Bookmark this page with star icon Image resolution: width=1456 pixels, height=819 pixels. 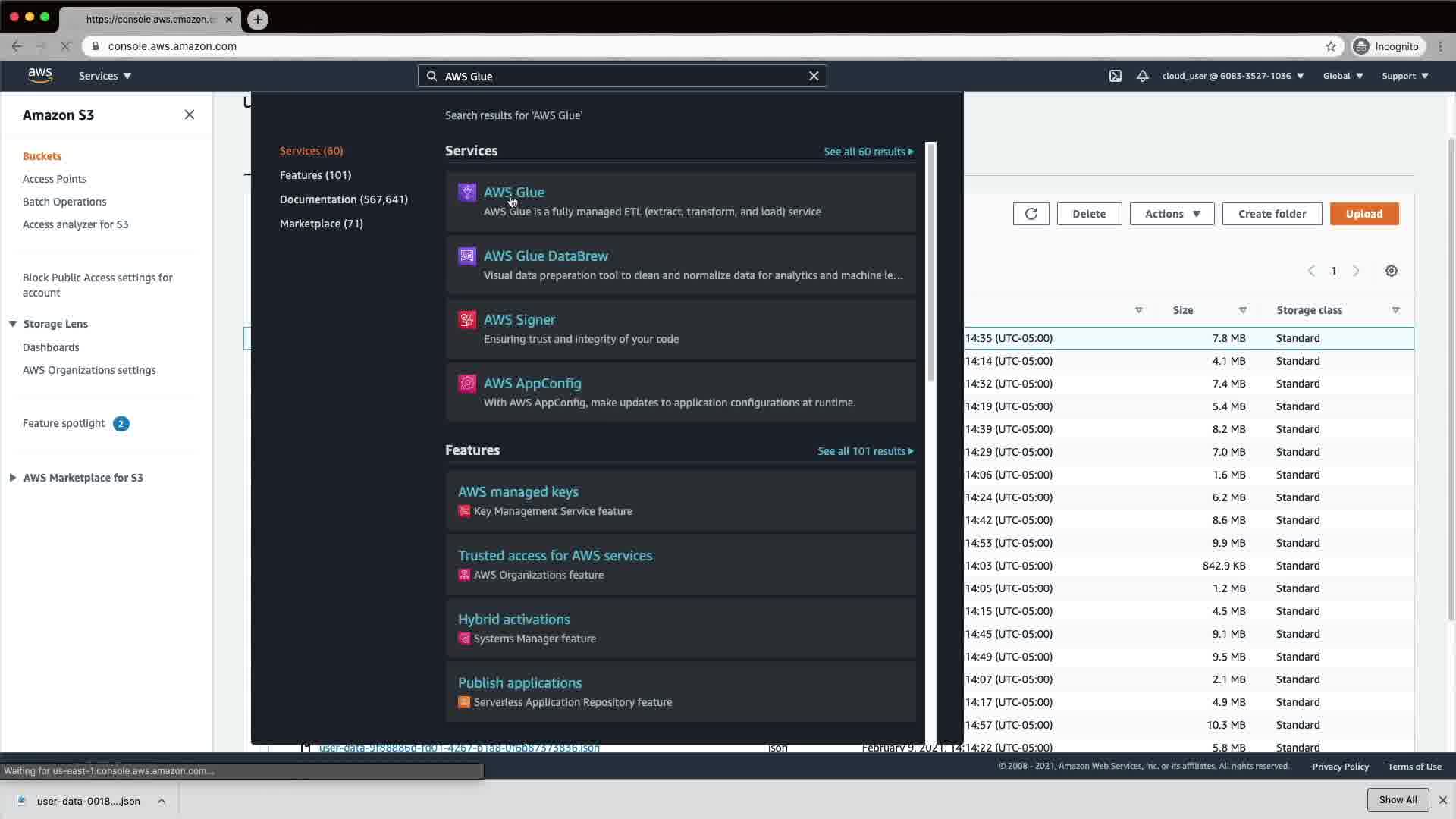(x=1330, y=46)
